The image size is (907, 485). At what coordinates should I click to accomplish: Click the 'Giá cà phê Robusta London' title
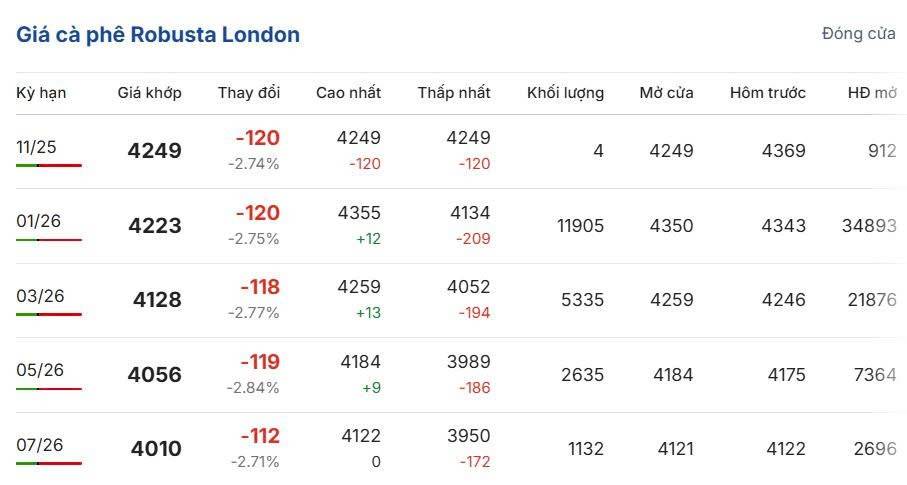pyautogui.click(x=158, y=35)
